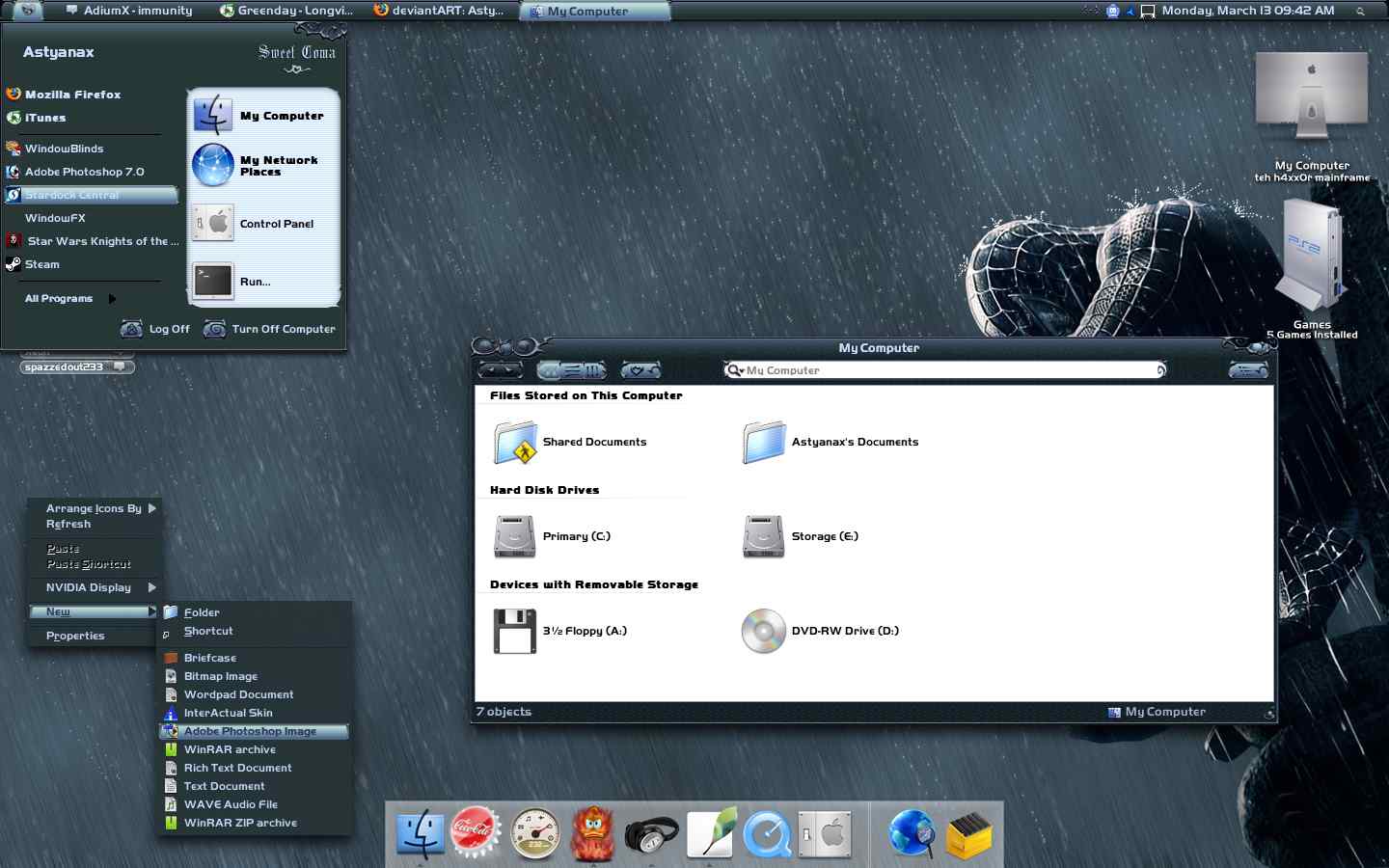This screenshot has width=1389, height=868.
Task: Select the Primary (C:) hard drive
Action: click(552, 536)
